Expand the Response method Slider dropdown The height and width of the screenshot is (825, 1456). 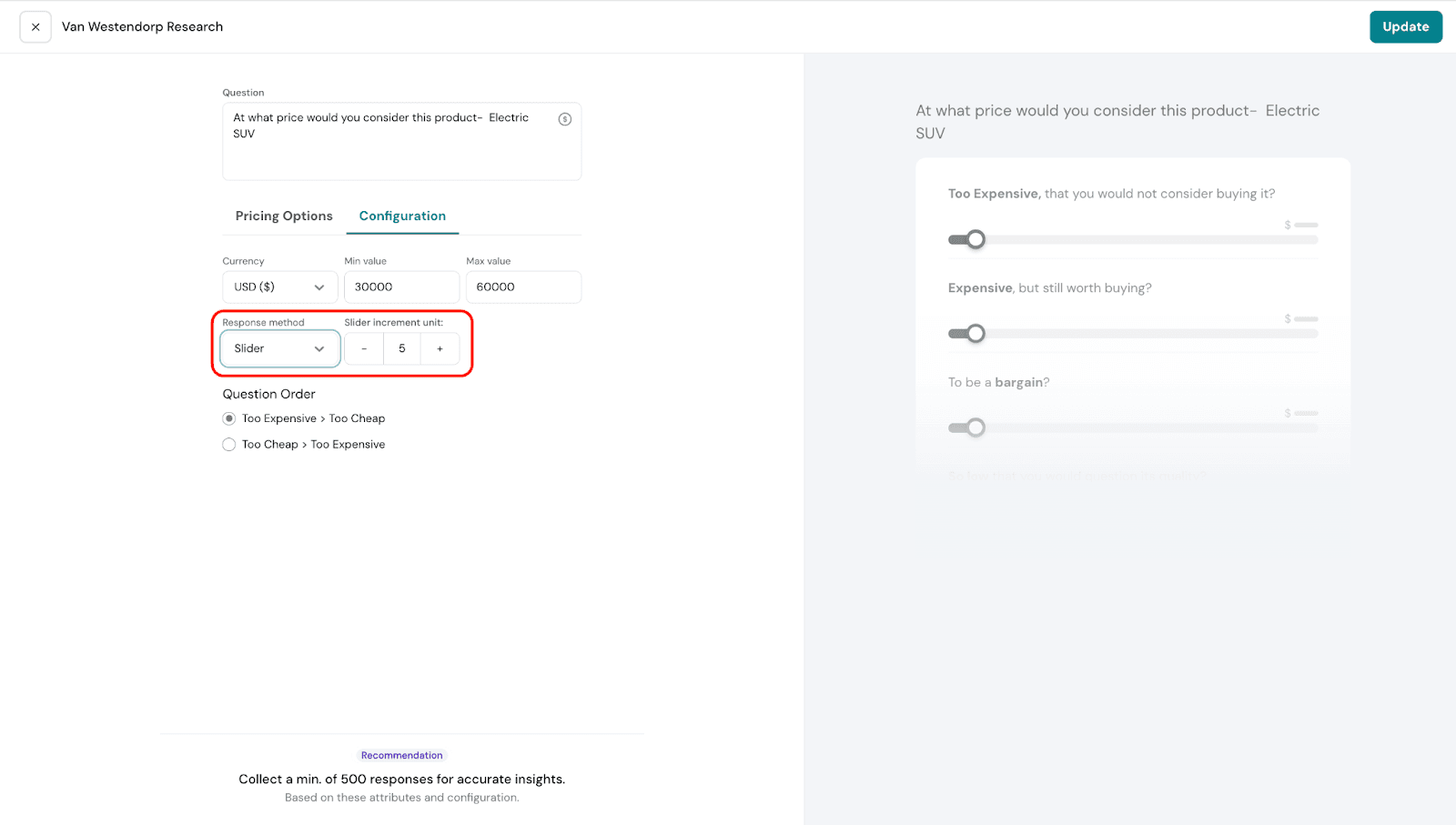(x=279, y=348)
